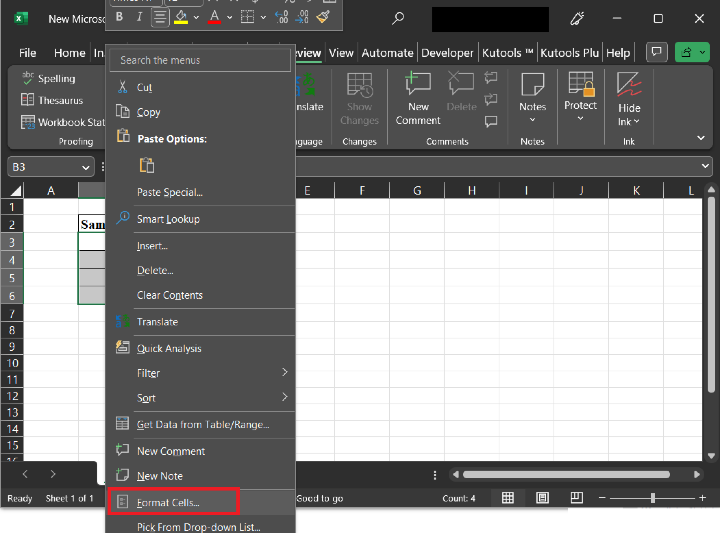Open the Kutools Plus tab
Screen dimensions: 720x533
pos(569,53)
